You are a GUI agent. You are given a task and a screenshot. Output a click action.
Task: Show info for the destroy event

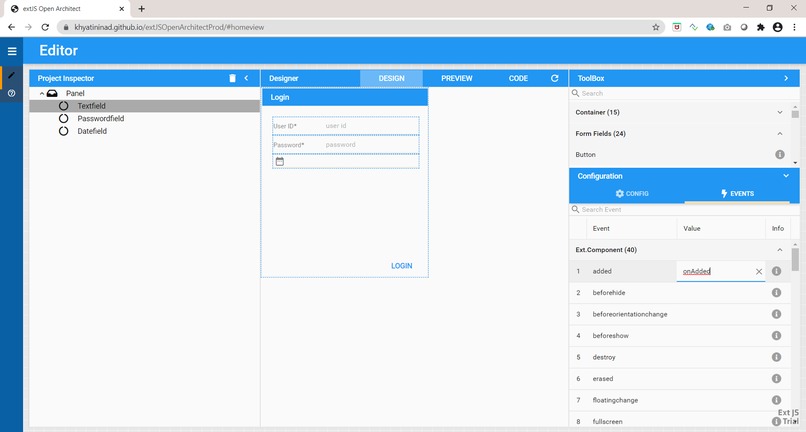776,357
